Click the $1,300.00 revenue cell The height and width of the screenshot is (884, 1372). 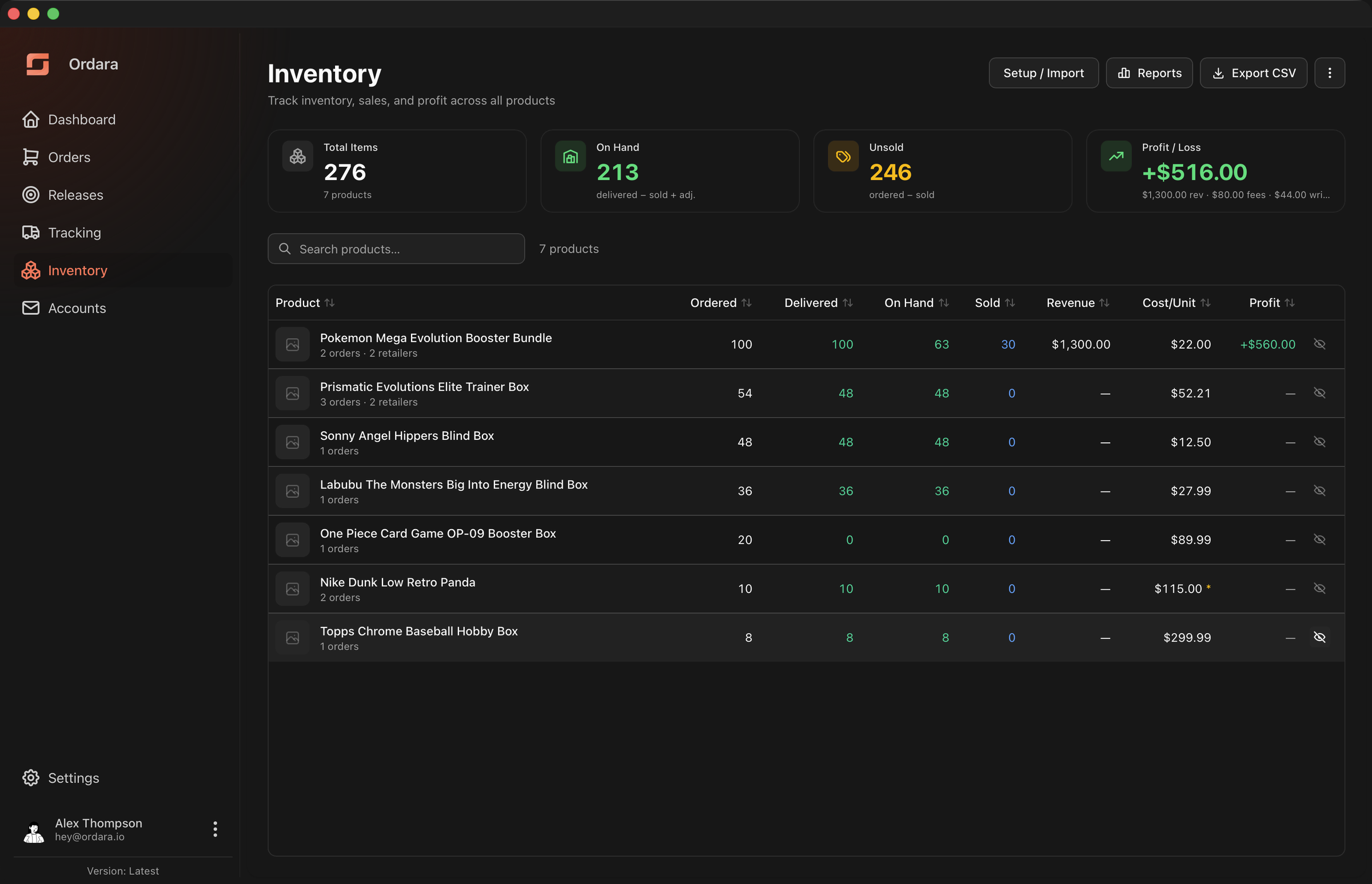pos(1081,345)
